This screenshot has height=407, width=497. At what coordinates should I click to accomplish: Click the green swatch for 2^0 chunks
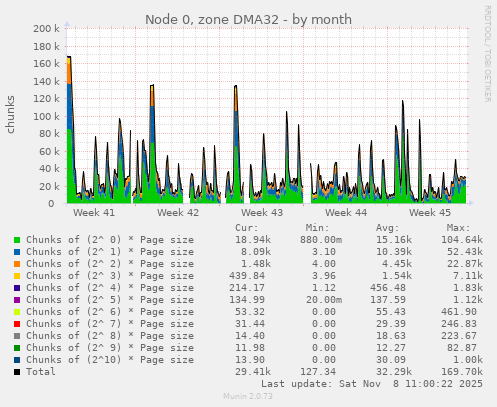pos(17,240)
